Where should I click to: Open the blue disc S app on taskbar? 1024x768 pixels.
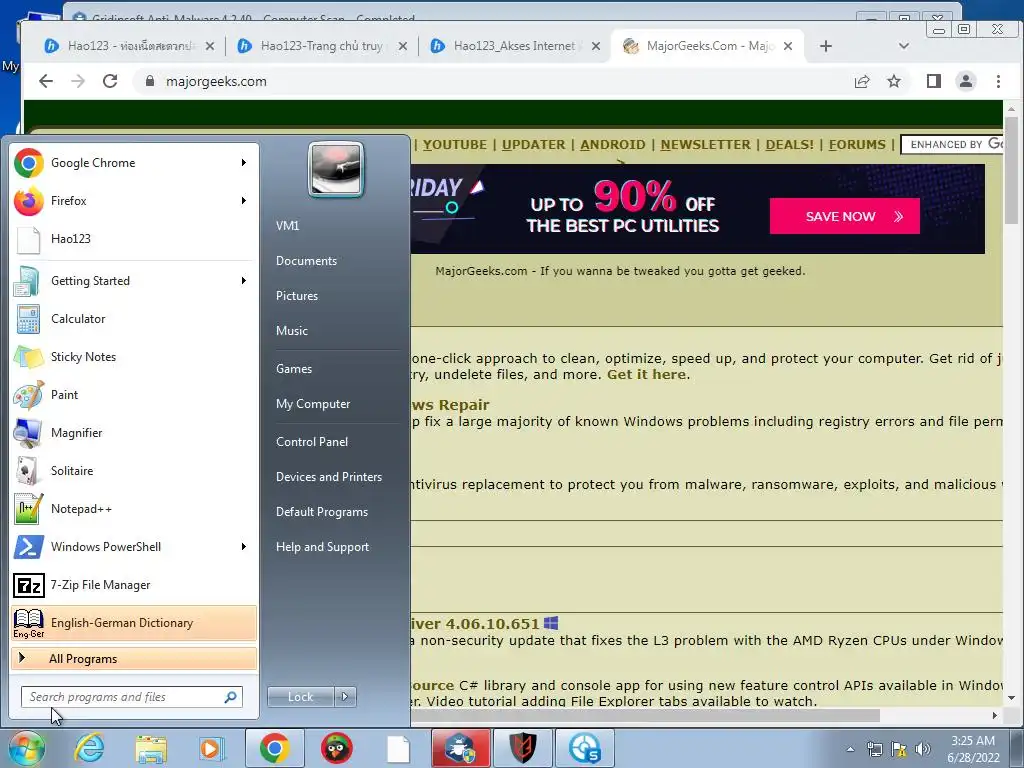pos(584,748)
